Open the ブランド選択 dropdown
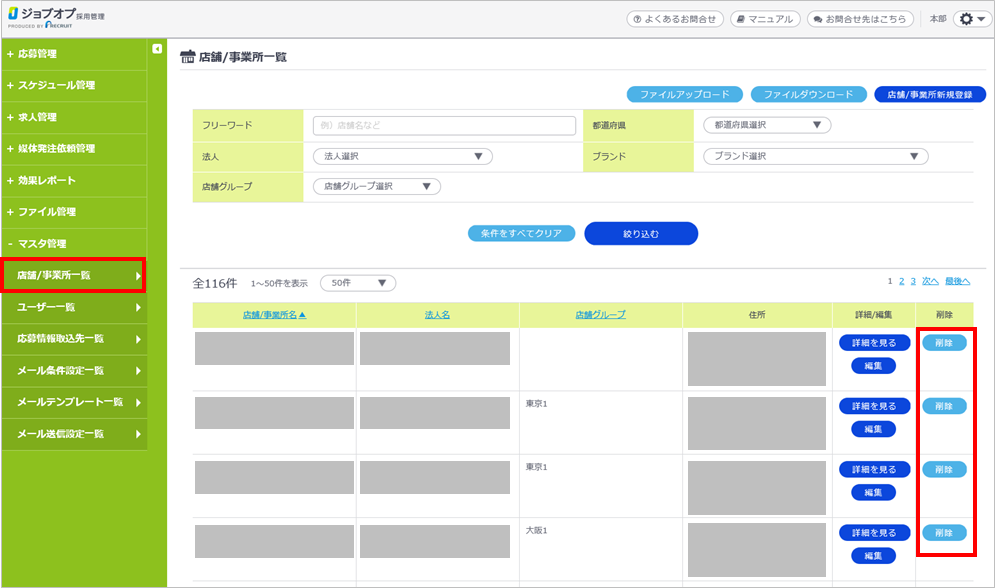This screenshot has width=995, height=588. click(815, 156)
